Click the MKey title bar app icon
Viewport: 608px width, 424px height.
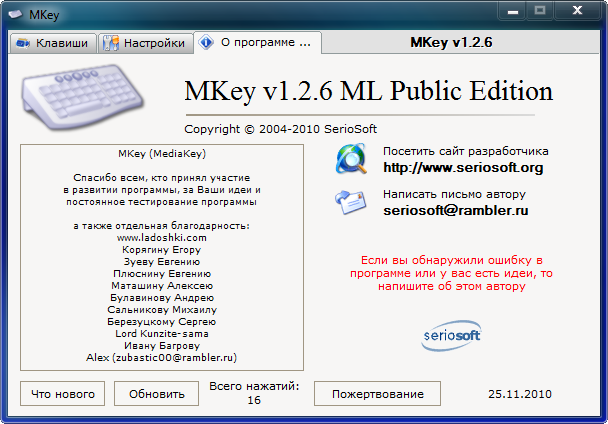click(16, 15)
